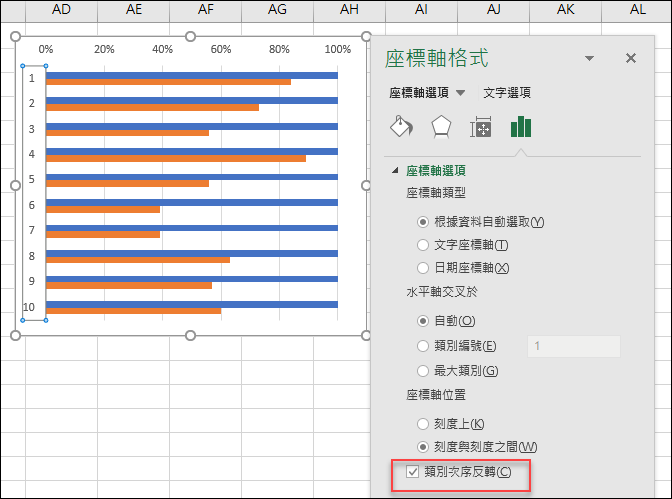Image resolution: width=672 pixels, height=499 pixels.
Task: Open the 座標軸選項 dropdown arrow
Action: click(x=460, y=93)
